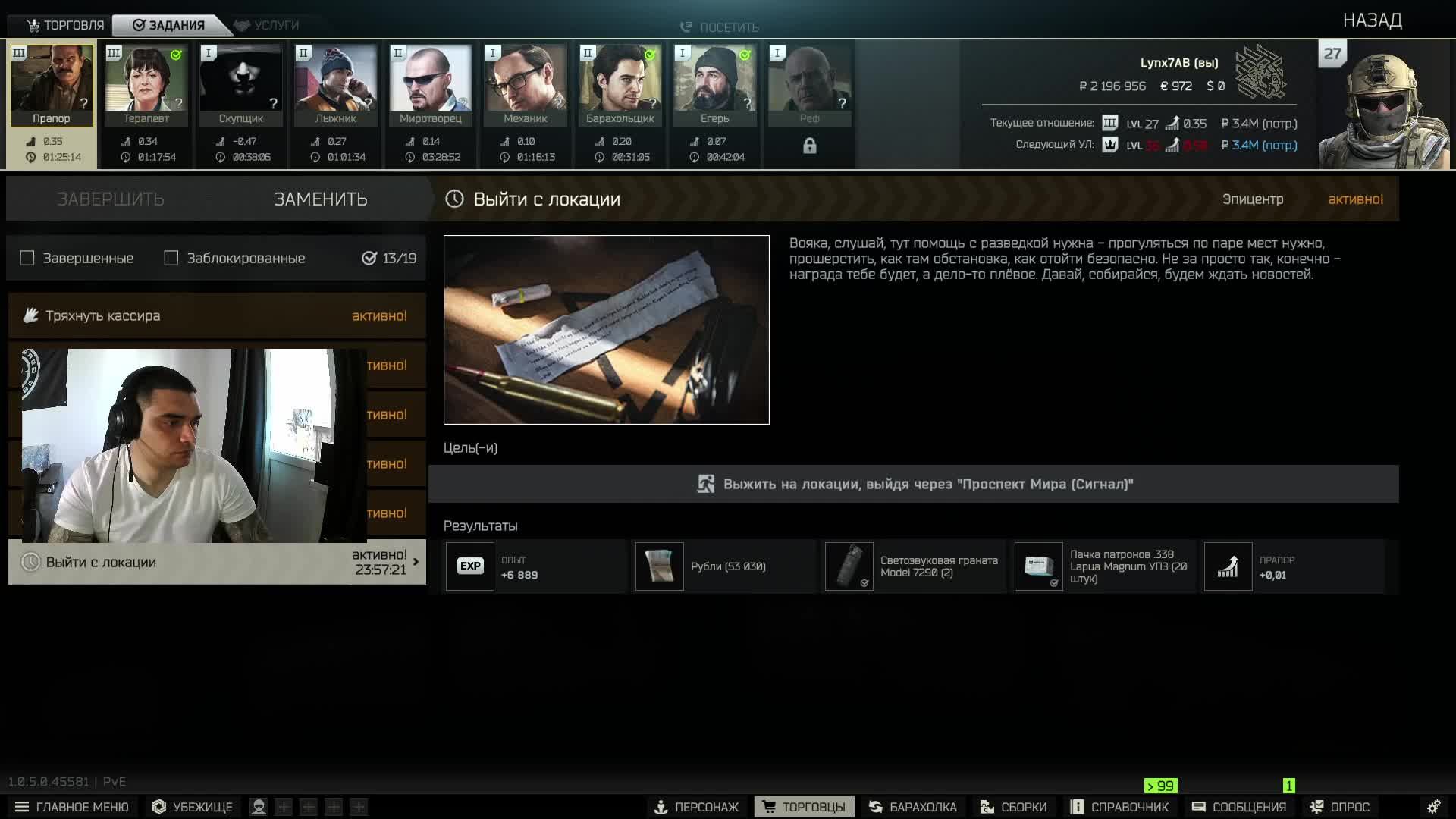Click the next loyalty level crown icon
This screenshot has height=819, width=1456.
pos(1109,145)
